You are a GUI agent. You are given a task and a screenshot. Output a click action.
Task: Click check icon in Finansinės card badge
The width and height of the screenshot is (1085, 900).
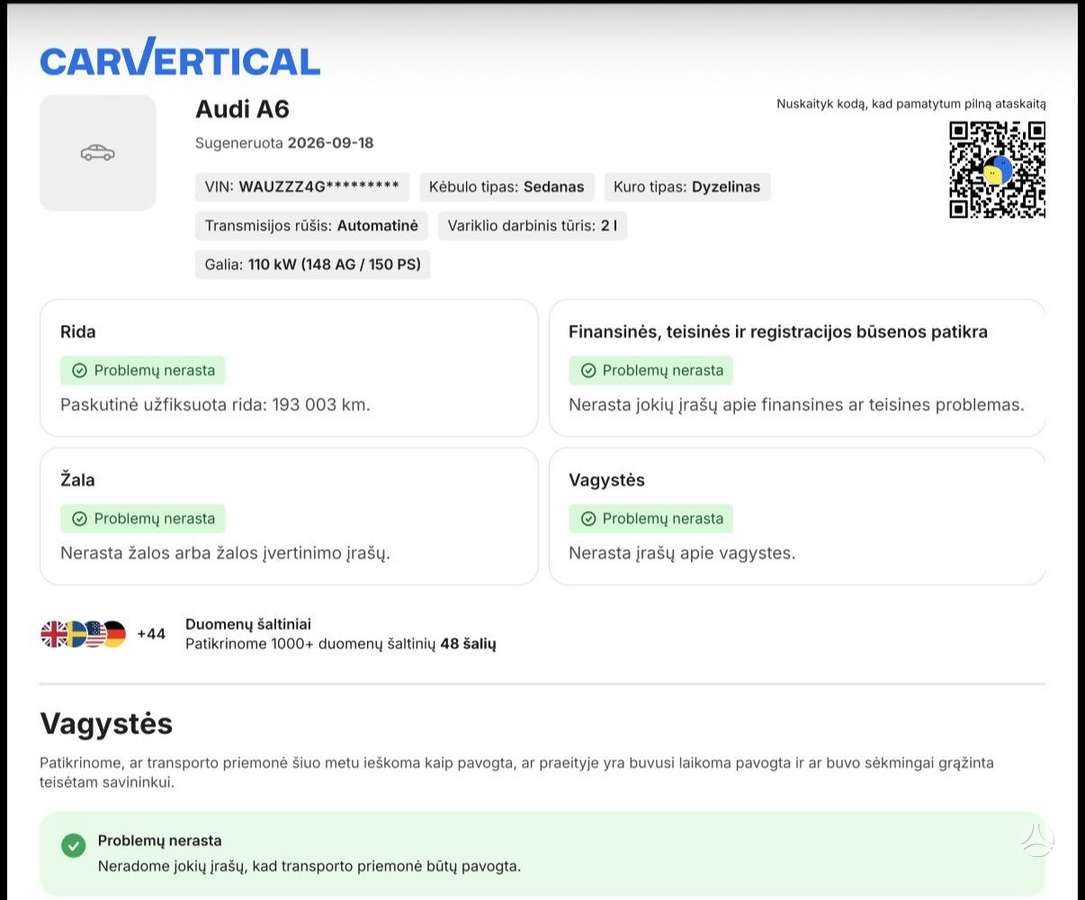(x=588, y=371)
